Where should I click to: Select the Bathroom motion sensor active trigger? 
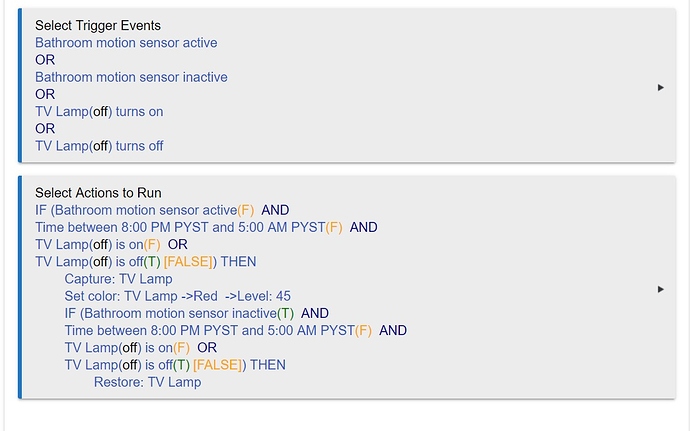pyautogui.click(x=126, y=43)
